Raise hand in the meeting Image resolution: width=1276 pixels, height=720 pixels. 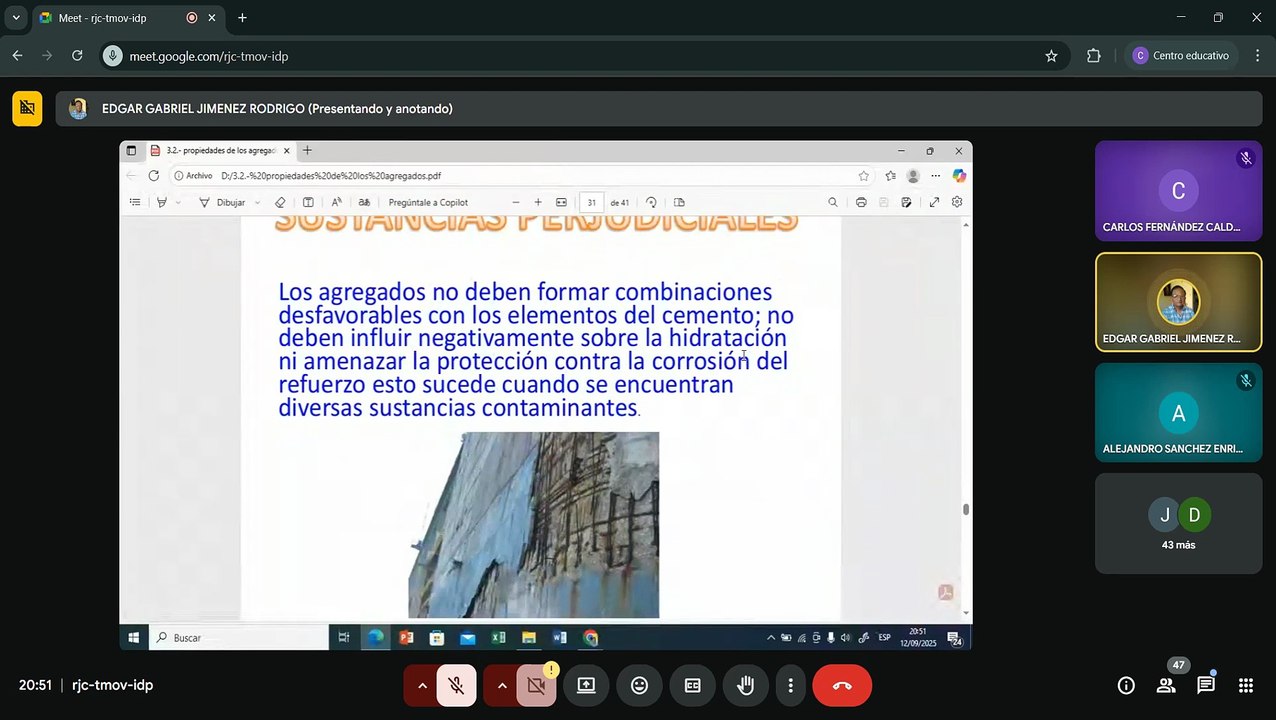click(x=745, y=686)
